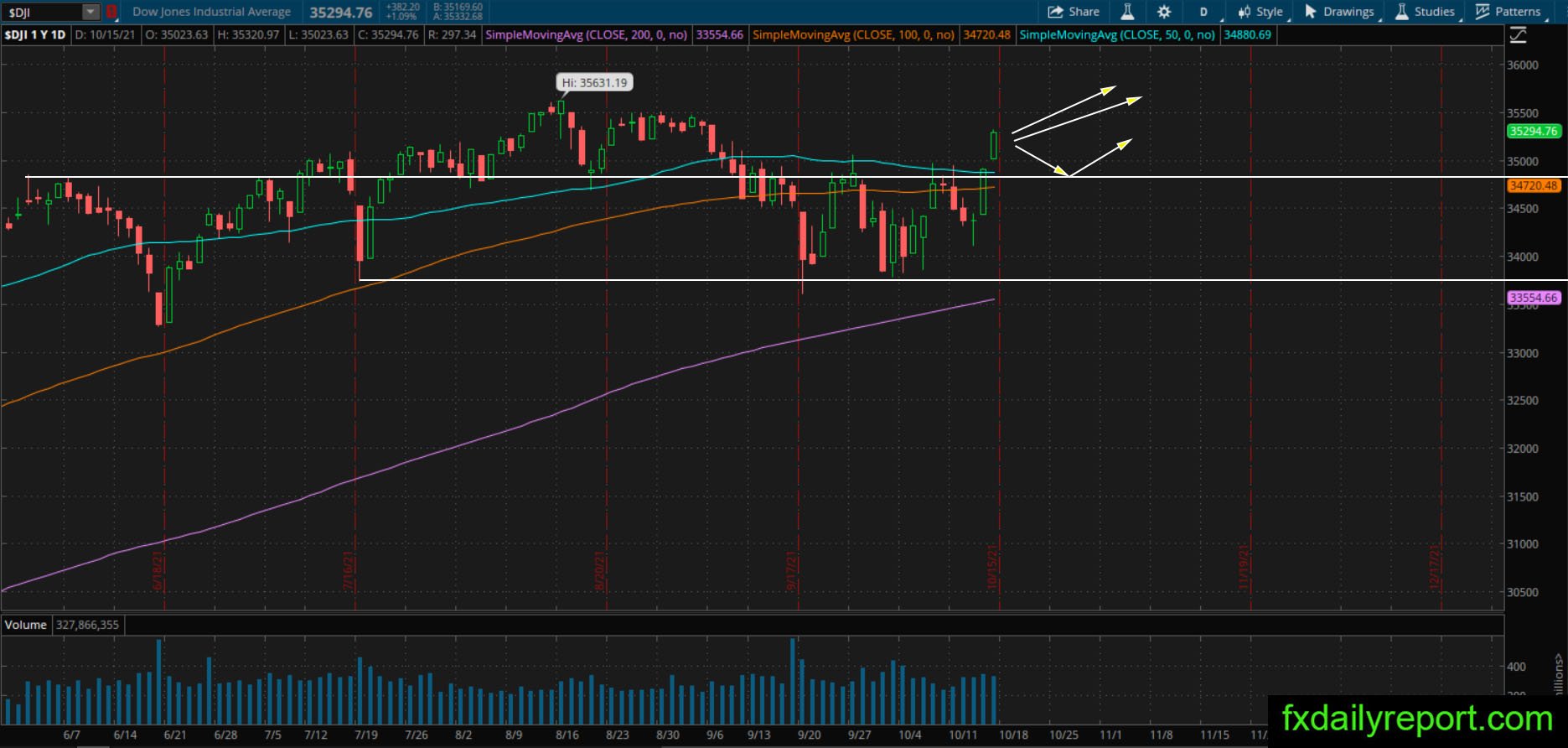Click the 10/15/21 expiration marker line label
1568x748 pixels.
pyautogui.click(x=992, y=568)
